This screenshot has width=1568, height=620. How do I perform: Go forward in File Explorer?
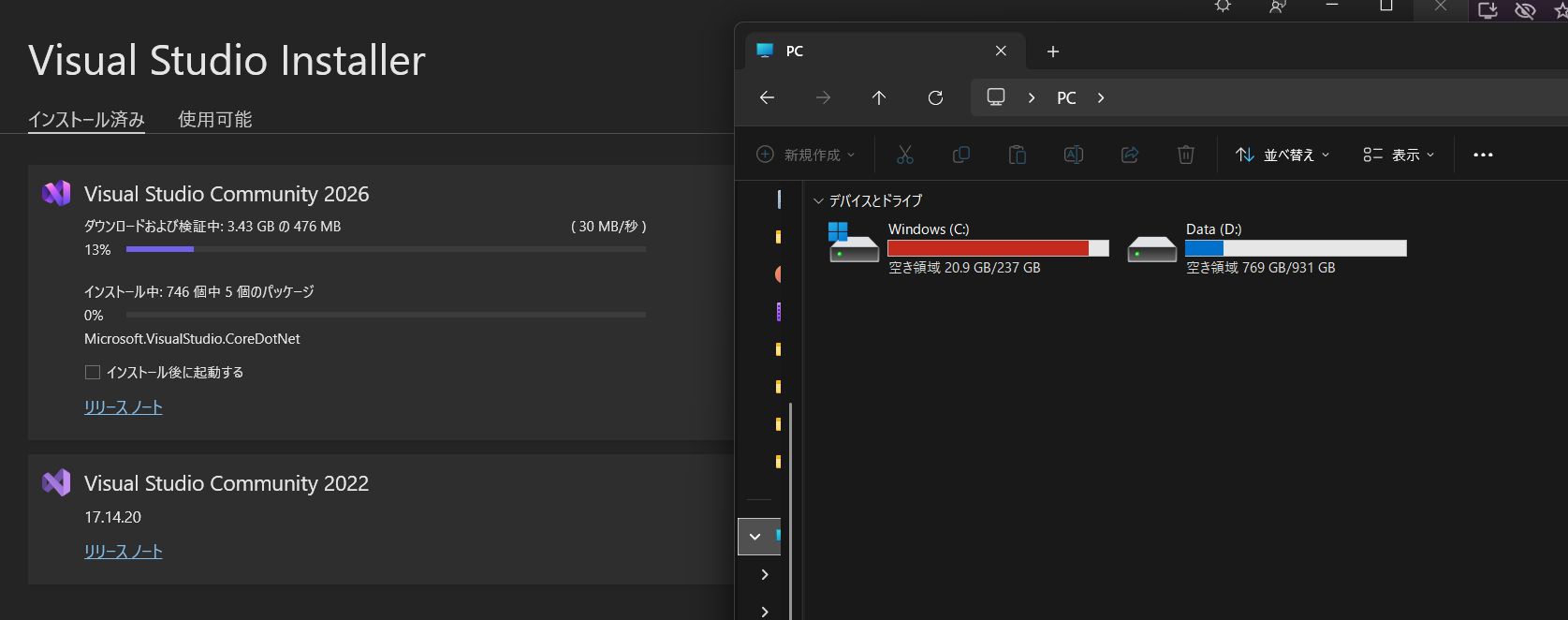[823, 97]
